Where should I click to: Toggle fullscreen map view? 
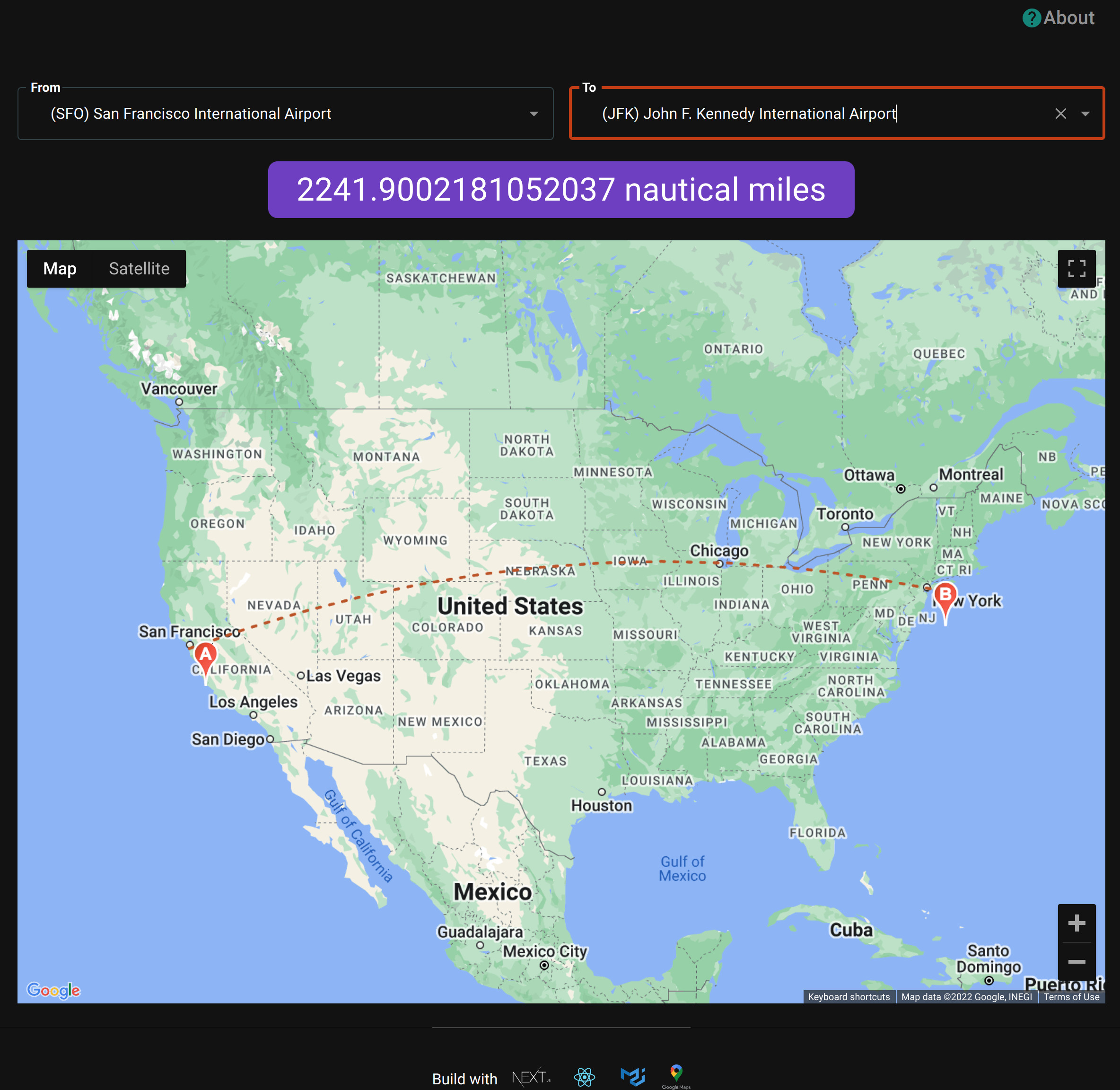[1076, 269]
